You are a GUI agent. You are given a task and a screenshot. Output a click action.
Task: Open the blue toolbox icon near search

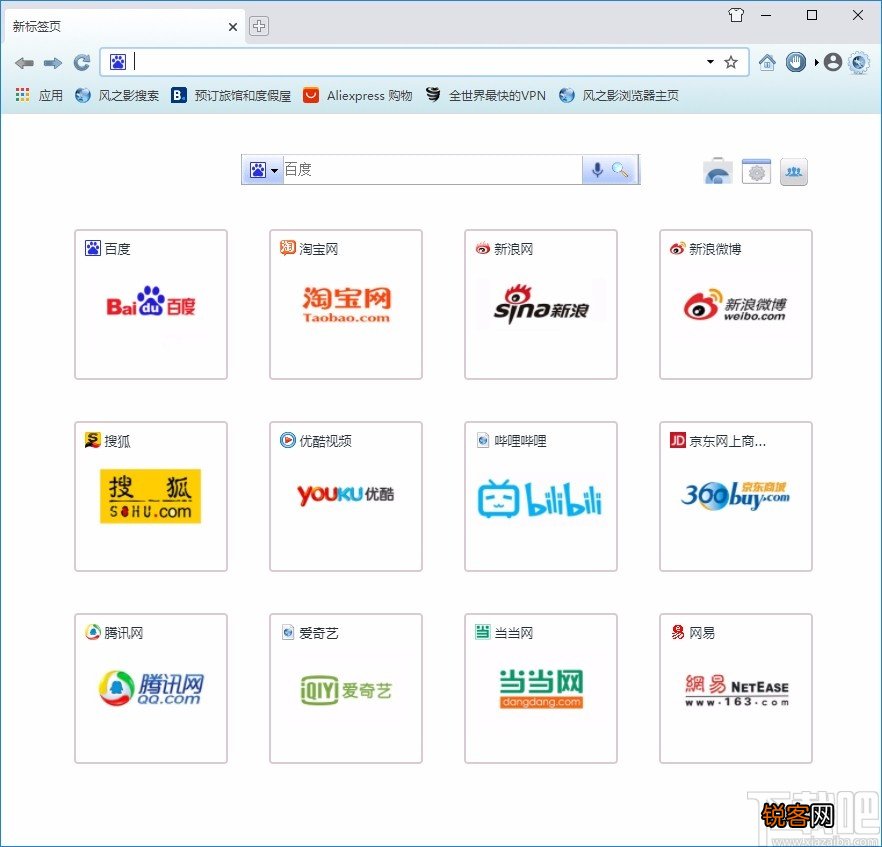click(x=718, y=171)
